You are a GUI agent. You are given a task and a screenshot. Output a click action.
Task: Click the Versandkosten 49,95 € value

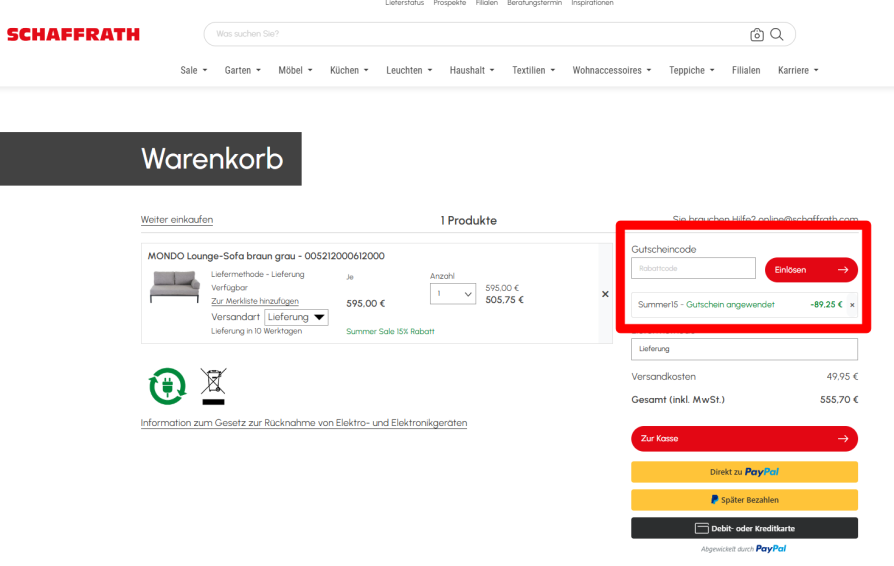pos(842,377)
